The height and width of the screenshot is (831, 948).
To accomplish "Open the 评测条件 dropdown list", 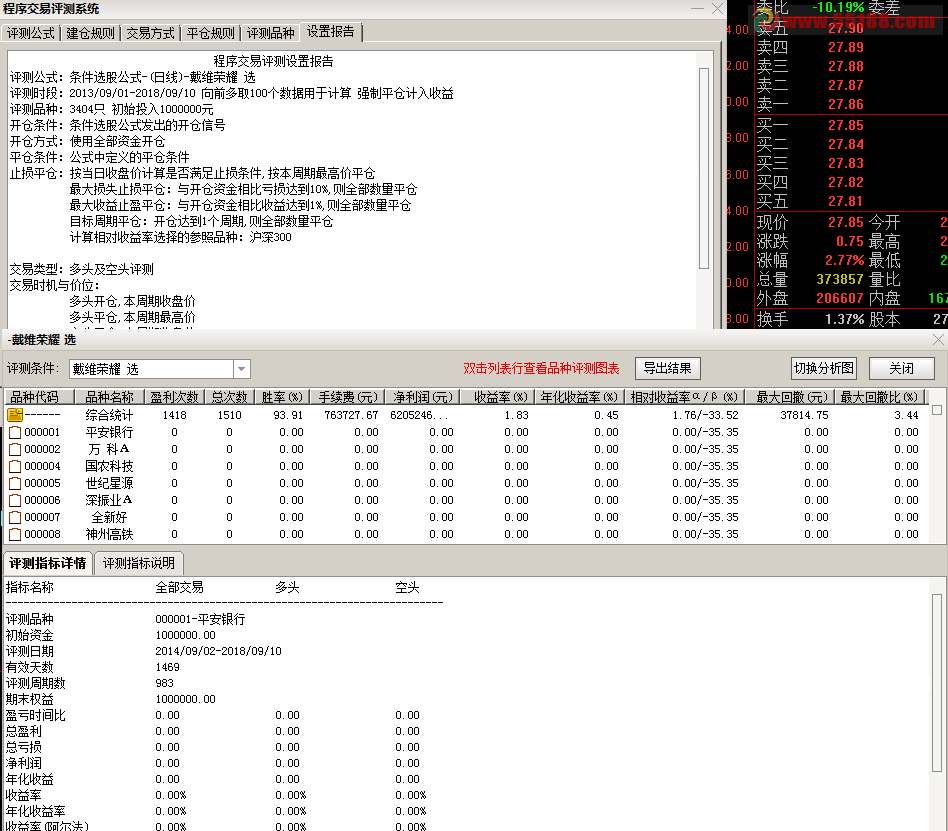I will pos(242,369).
